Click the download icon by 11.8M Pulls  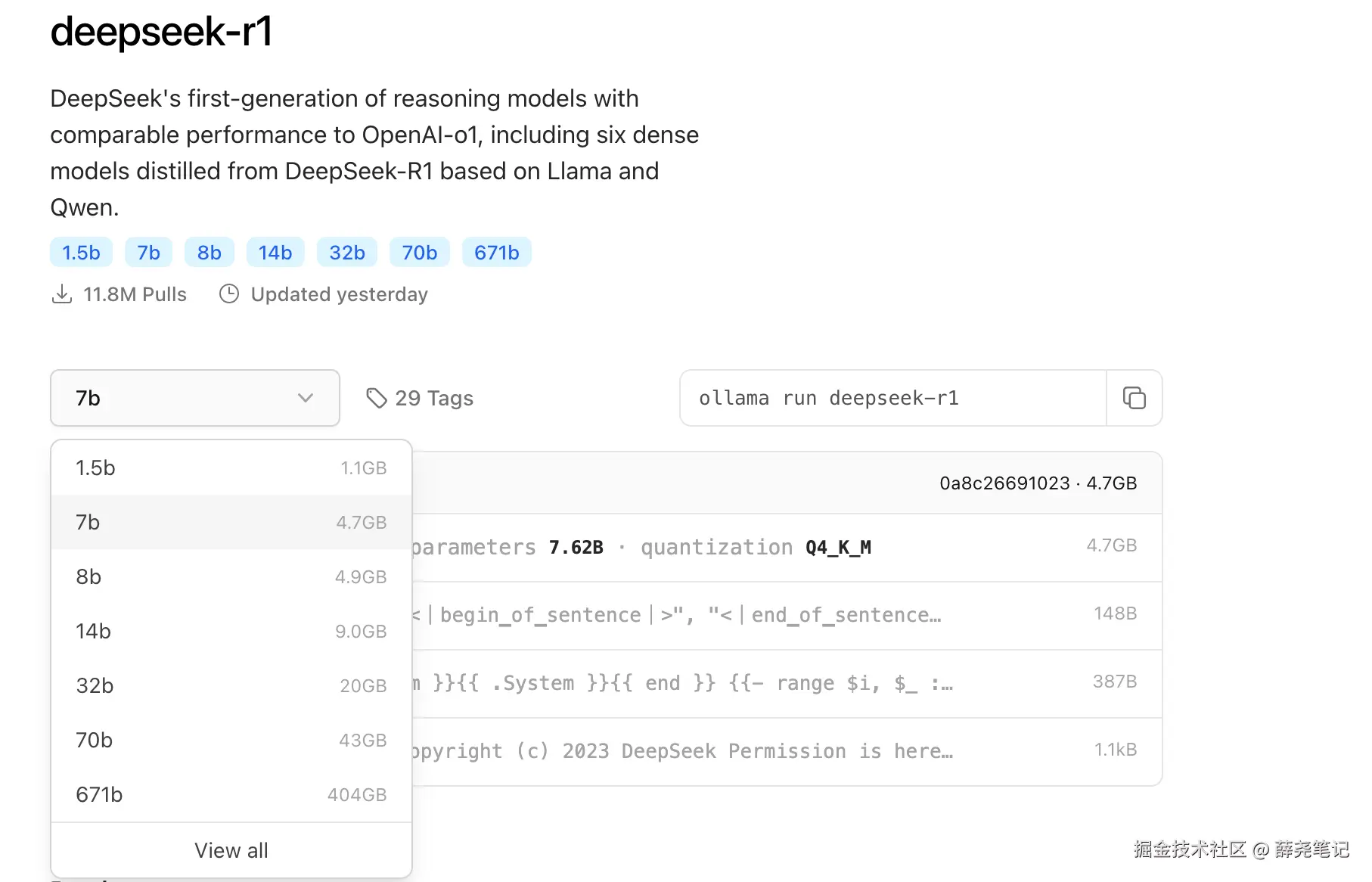coord(61,294)
